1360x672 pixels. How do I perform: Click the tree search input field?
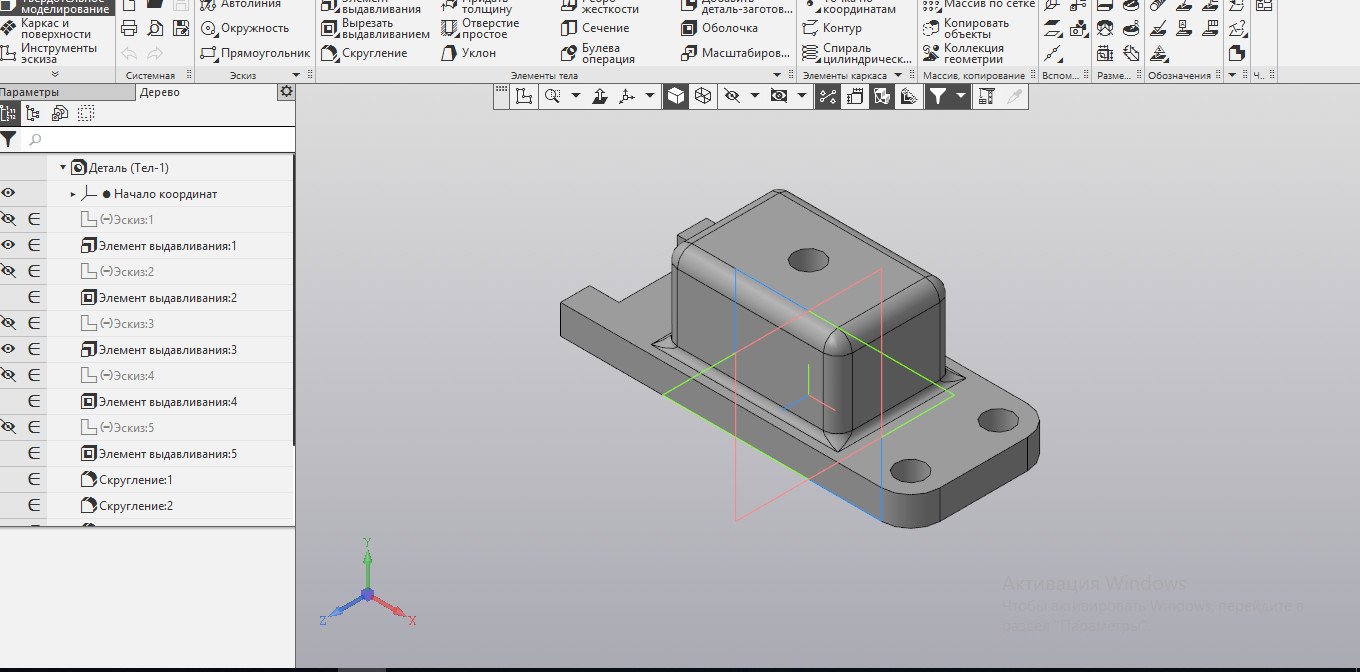pos(160,139)
